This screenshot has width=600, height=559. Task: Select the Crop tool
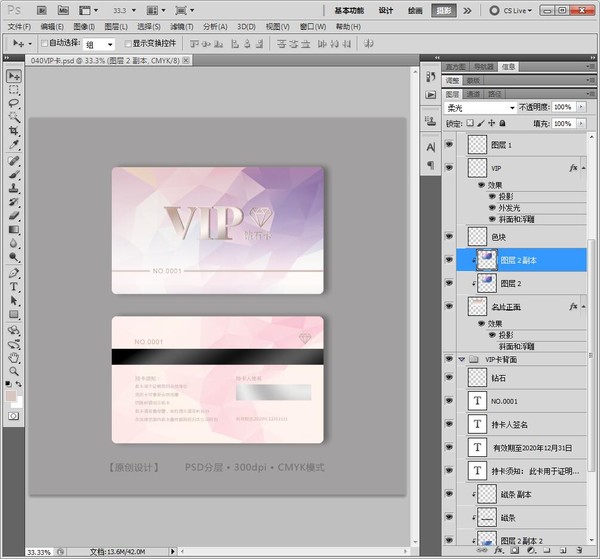(14, 131)
